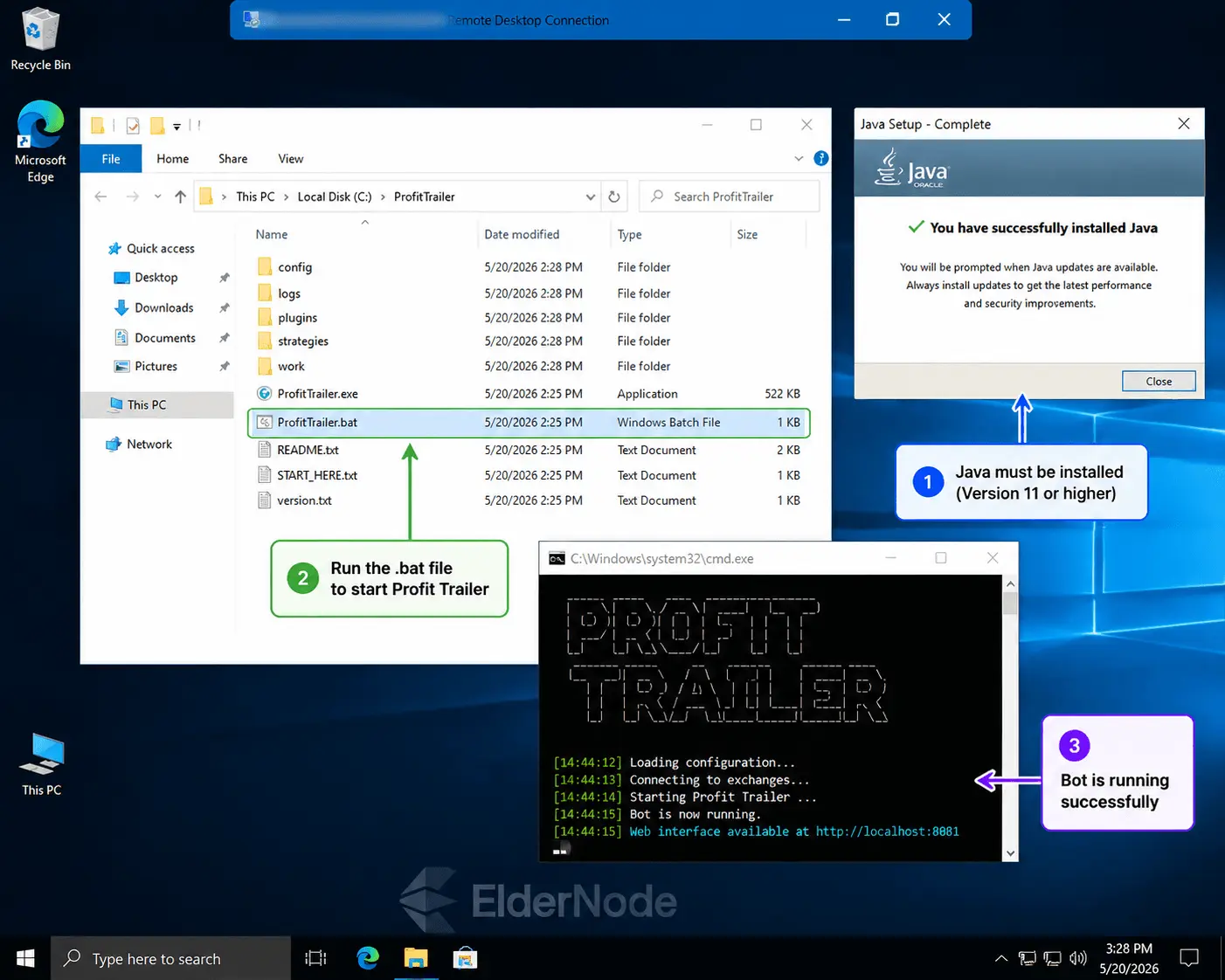This screenshot has width=1225, height=980.
Task: Navigate back in File Explorer
Action: (100, 197)
